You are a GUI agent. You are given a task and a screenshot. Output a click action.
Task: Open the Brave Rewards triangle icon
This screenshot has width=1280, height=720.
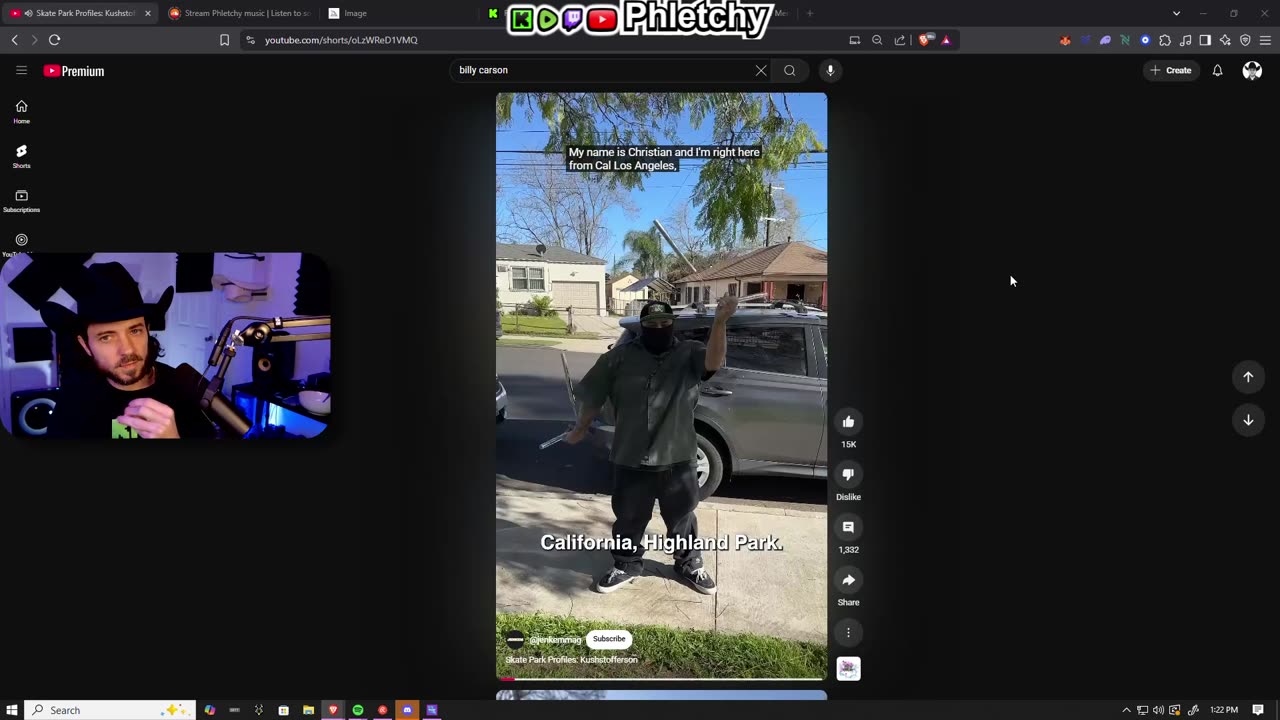946,40
